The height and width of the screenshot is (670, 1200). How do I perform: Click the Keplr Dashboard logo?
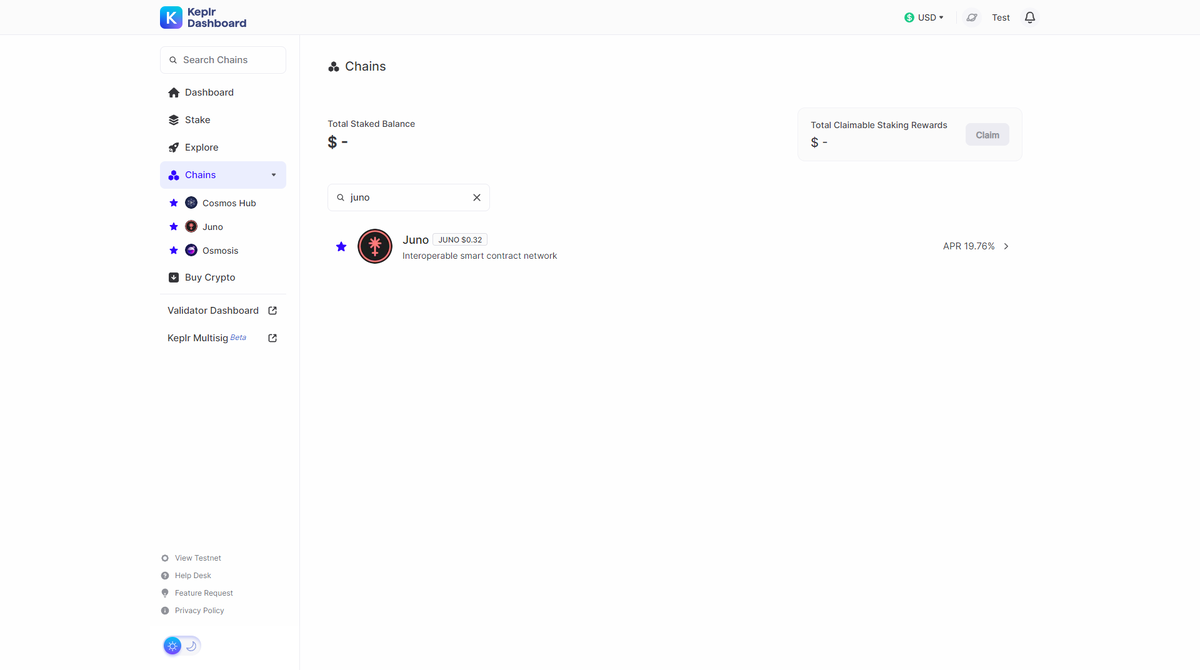click(203, 17)
